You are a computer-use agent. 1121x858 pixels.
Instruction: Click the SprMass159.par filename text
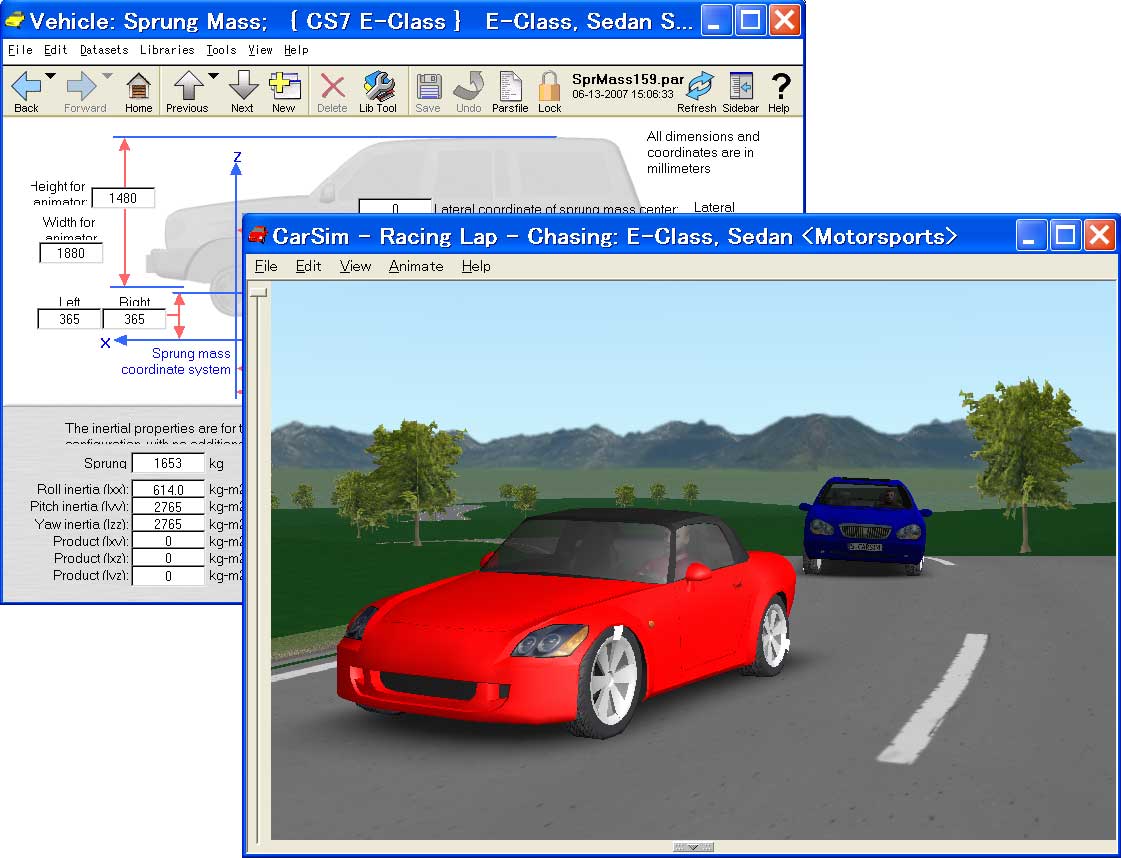point(628,79)
